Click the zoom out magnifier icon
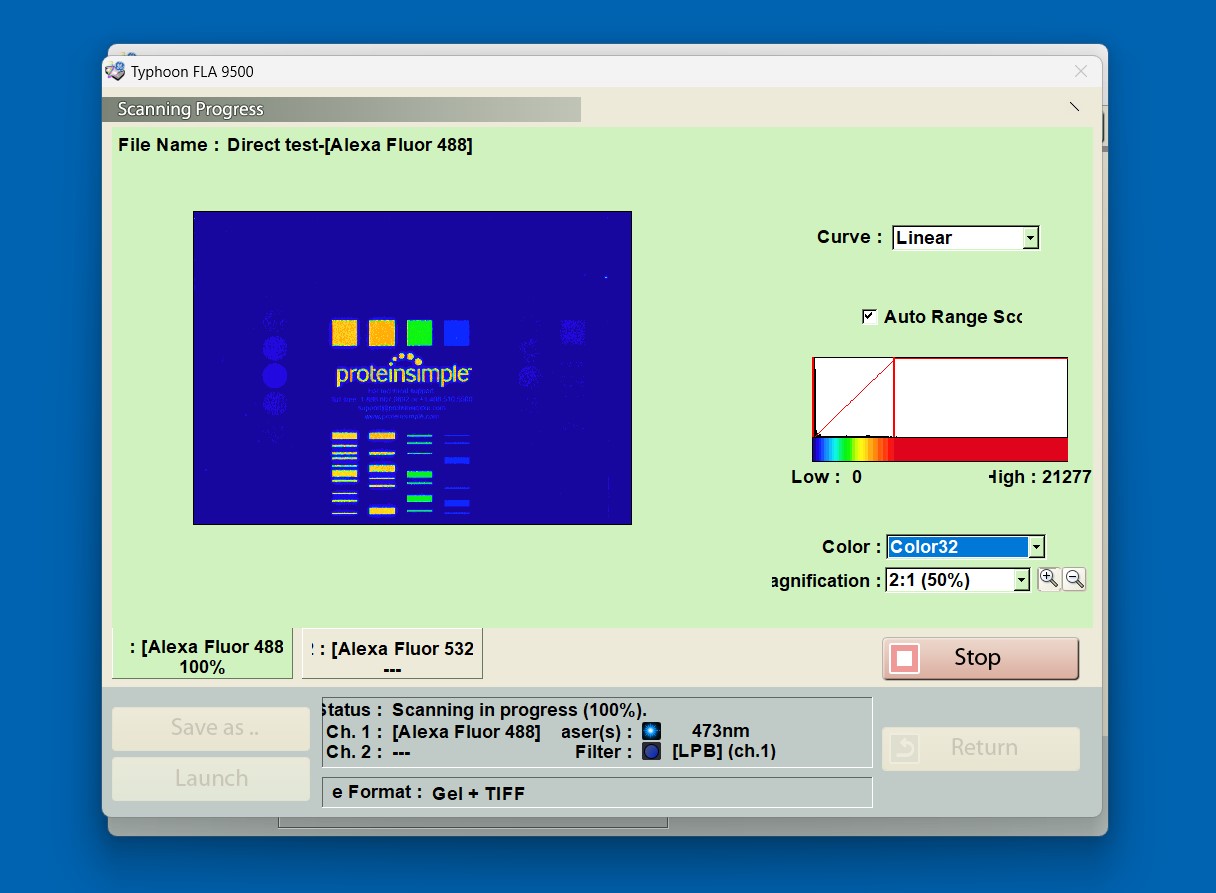 (1074, 578)
